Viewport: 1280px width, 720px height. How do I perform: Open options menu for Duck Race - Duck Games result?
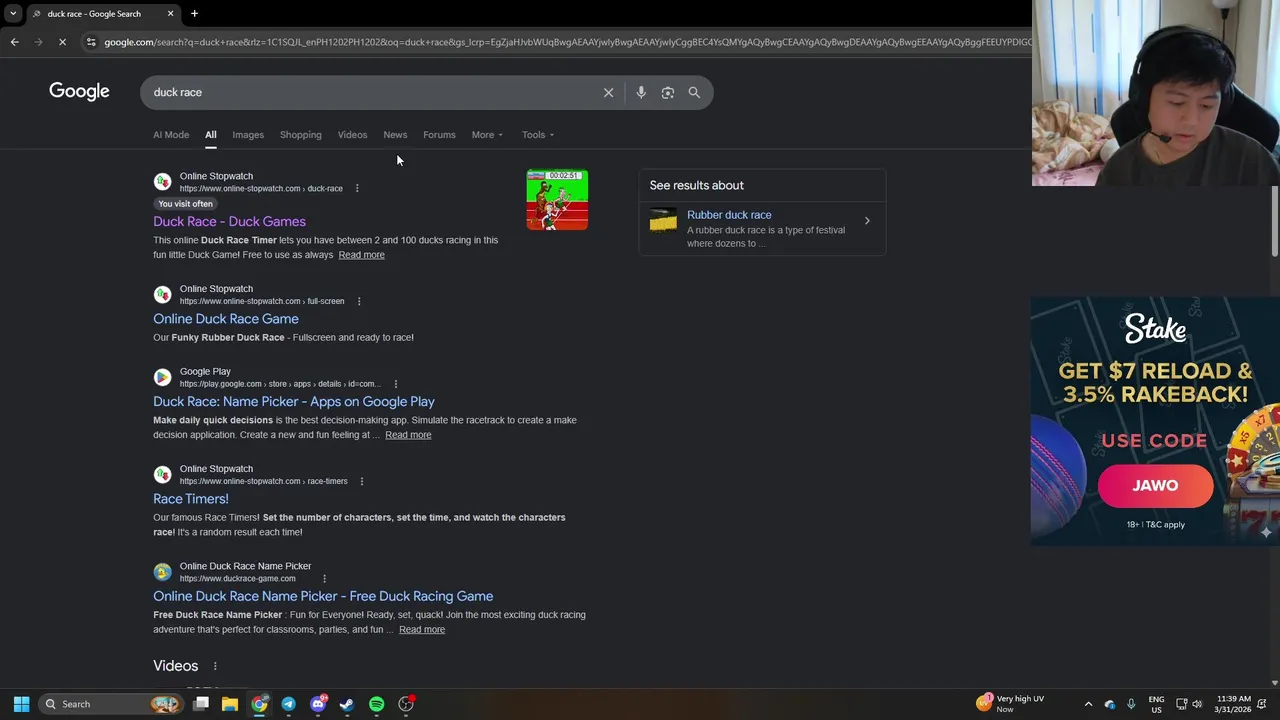coord(357,188)
